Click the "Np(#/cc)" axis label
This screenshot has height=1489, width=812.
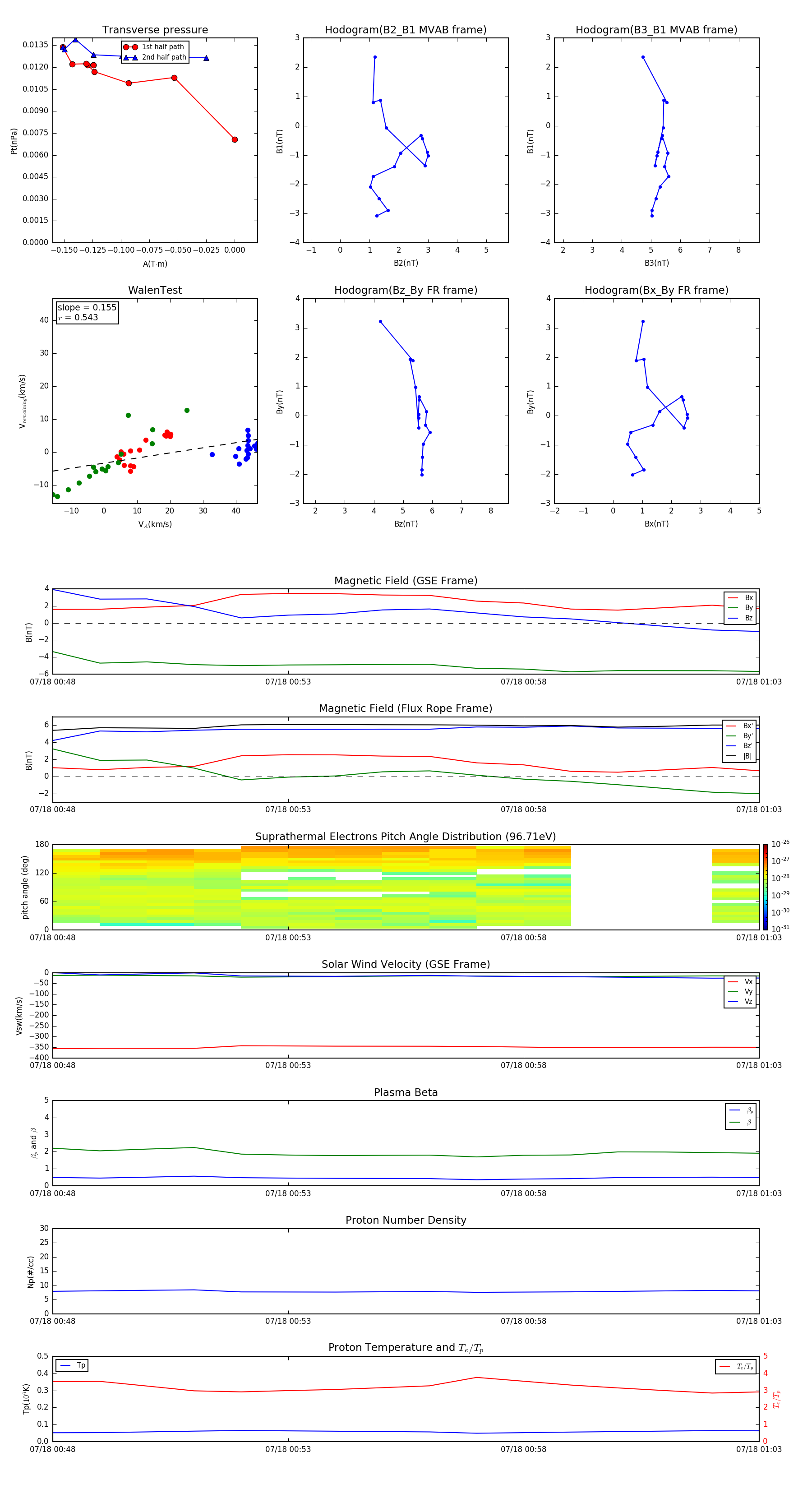coord(31,1272)
